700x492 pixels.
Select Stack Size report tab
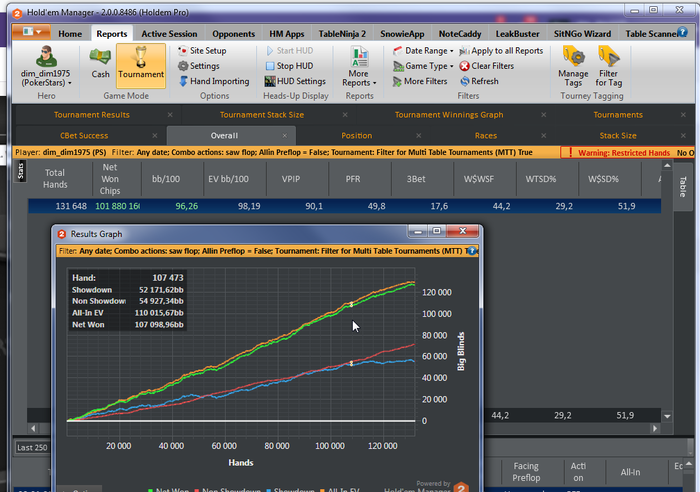[x=618, y=135]
